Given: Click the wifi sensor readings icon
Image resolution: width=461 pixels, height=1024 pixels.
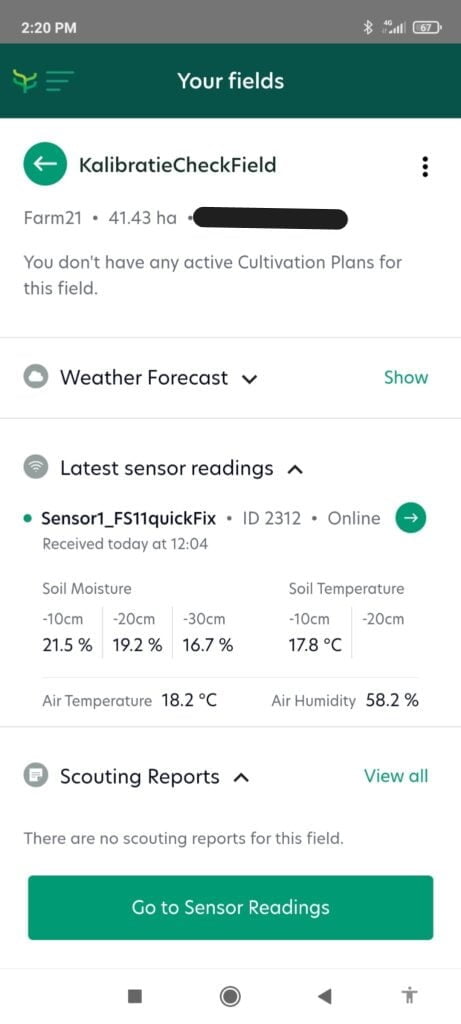Looking at the screenshot, I should click(36, 468).
